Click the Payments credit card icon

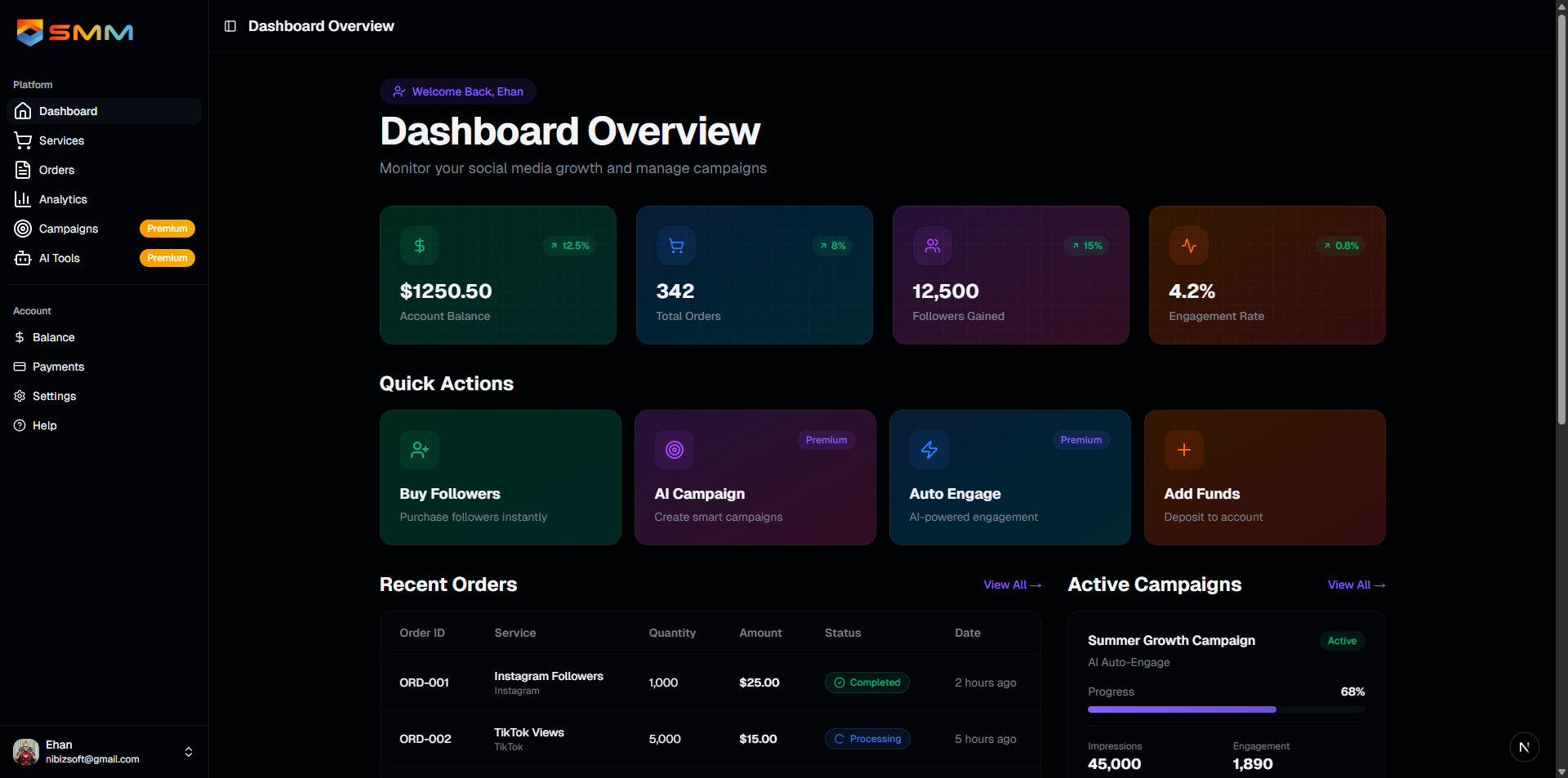(20, 367)
